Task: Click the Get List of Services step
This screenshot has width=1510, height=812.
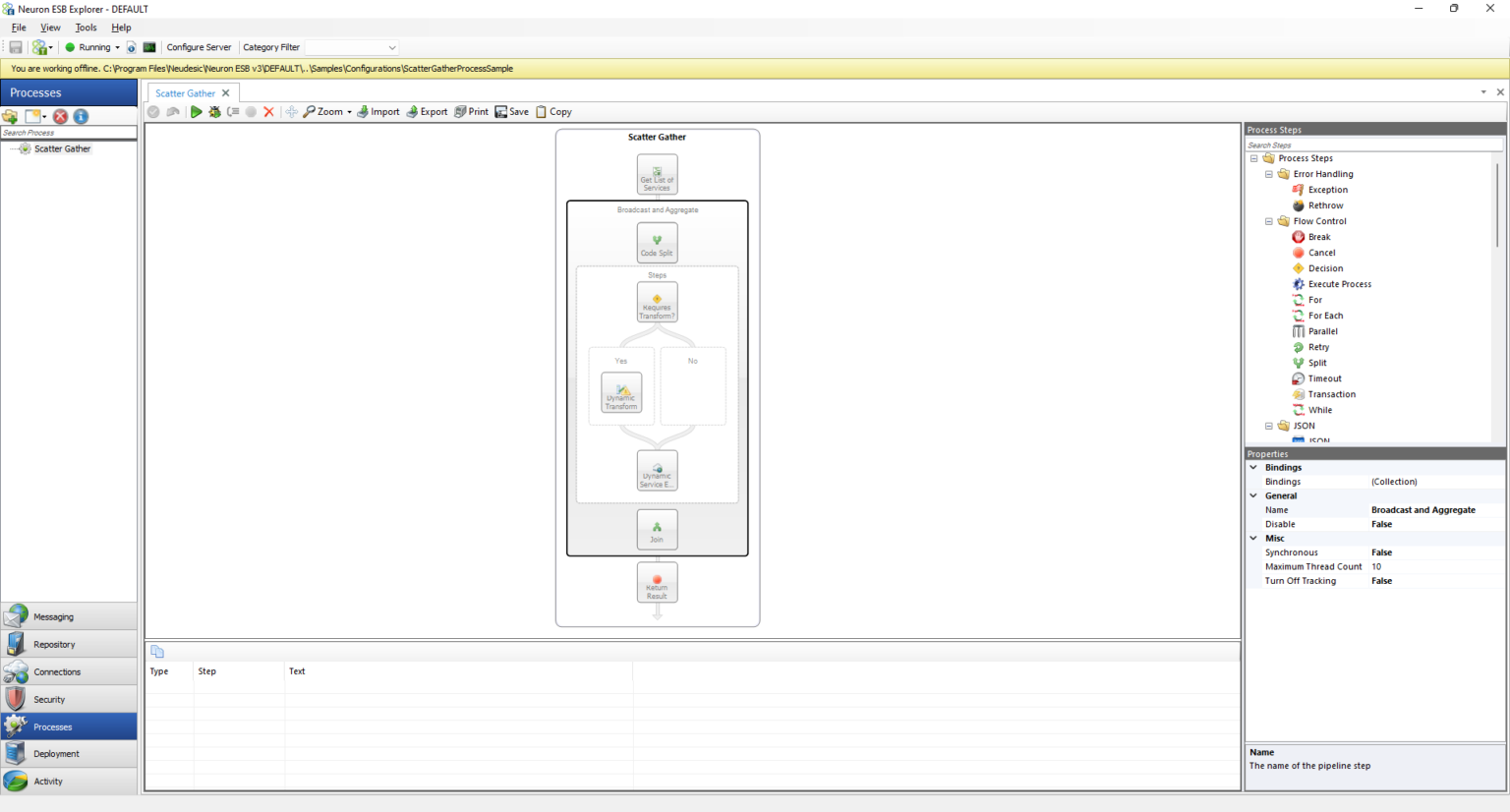Action: click(657, 176)
